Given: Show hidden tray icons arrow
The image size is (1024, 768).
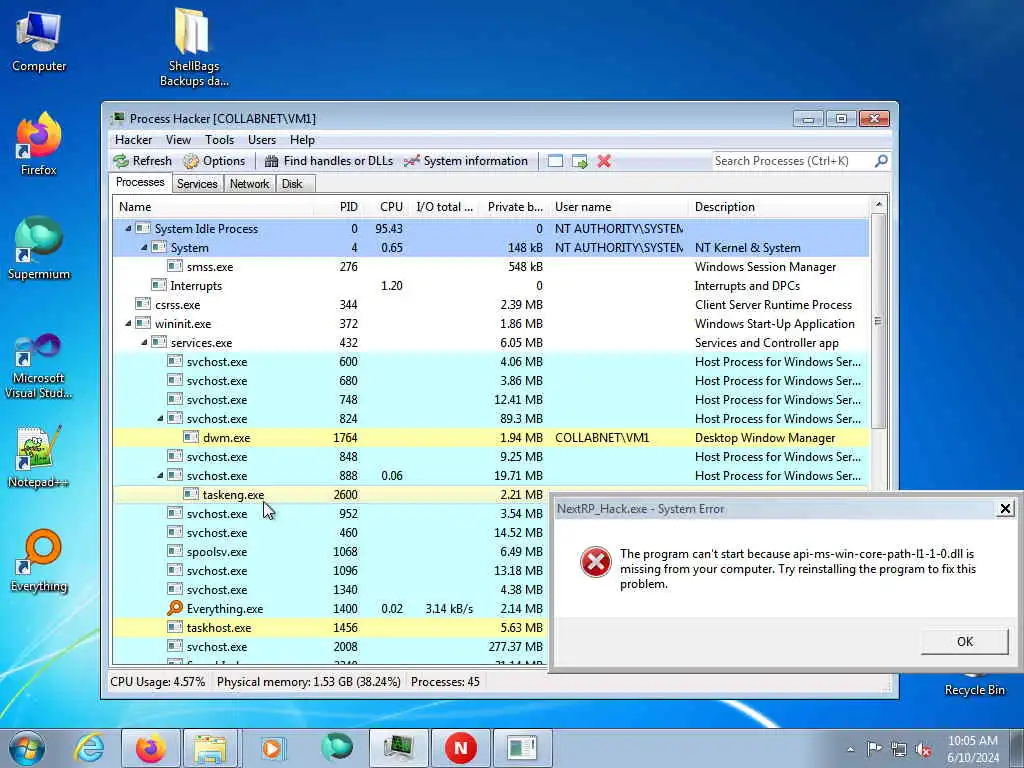Looking at the screenshot, I should pyautogui.click(x=850, y=750).
